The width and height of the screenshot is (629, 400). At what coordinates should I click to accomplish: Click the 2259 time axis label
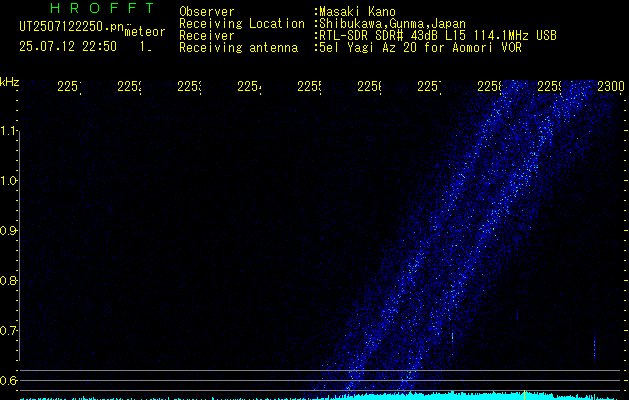click(549, 86)
